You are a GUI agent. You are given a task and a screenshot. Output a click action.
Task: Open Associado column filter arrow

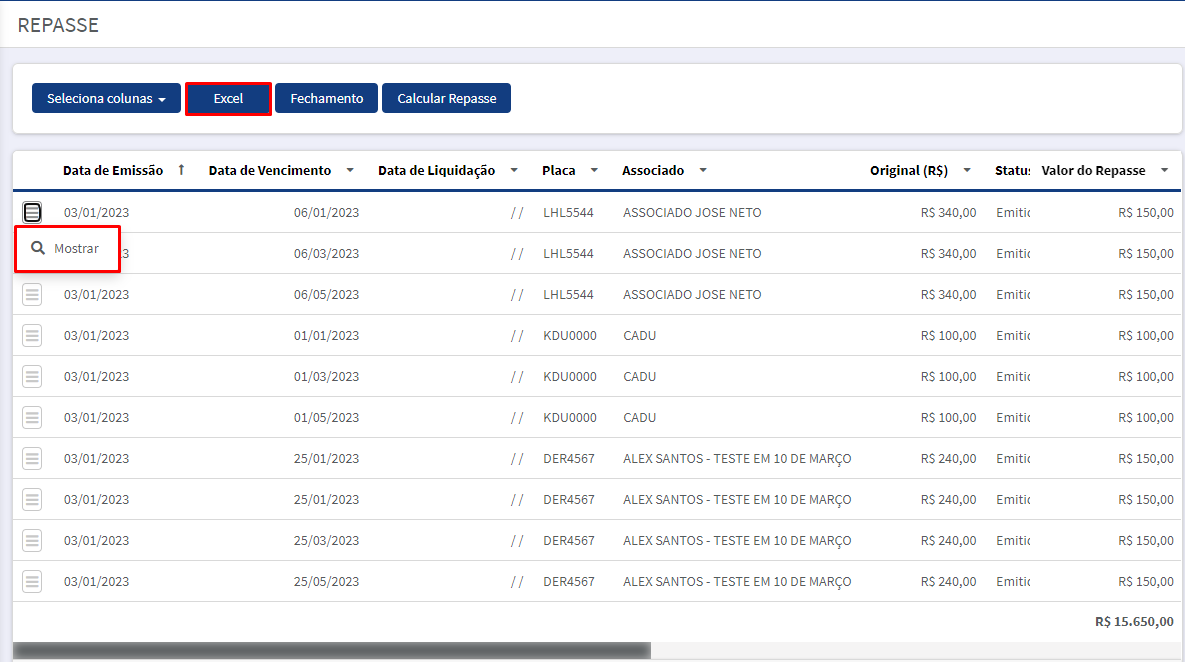point(703,170)
